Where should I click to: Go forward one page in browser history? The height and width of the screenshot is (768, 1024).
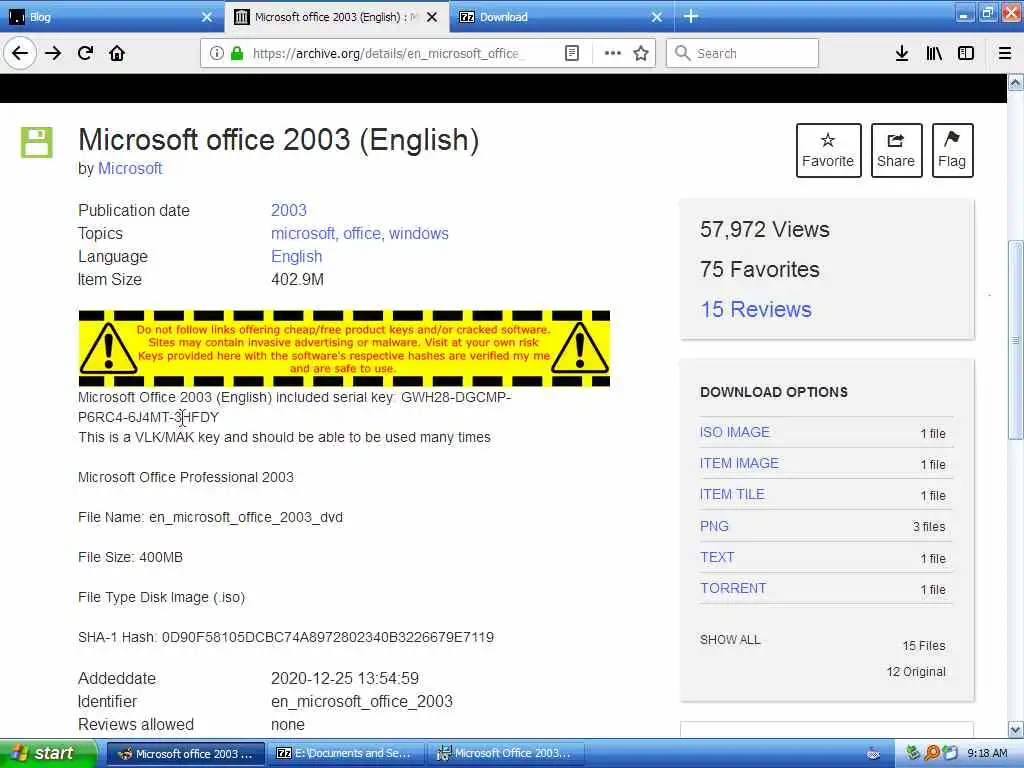coord(53,54)
